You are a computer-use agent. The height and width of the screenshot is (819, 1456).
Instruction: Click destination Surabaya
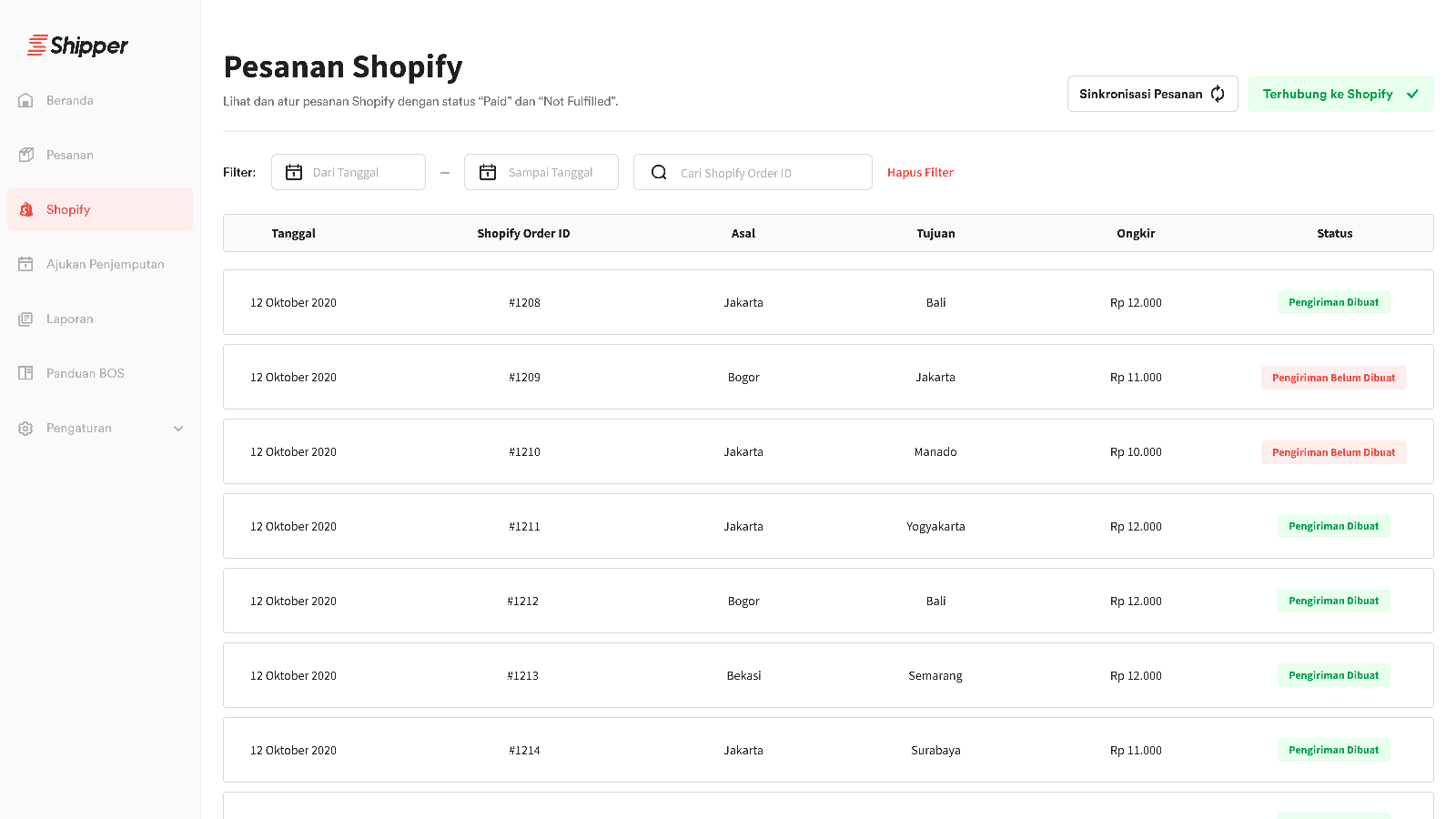pos(935,750)
